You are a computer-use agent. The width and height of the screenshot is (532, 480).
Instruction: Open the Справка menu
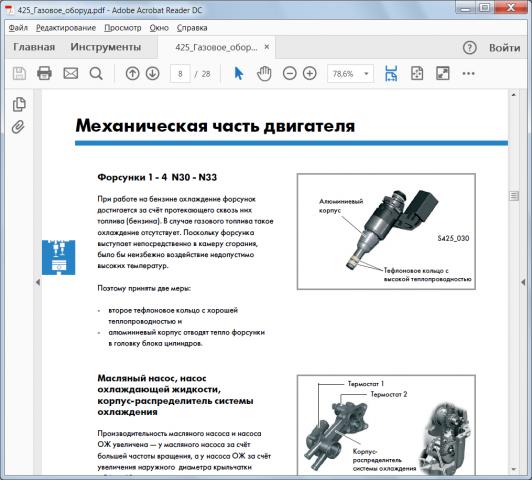pos(192,28)
